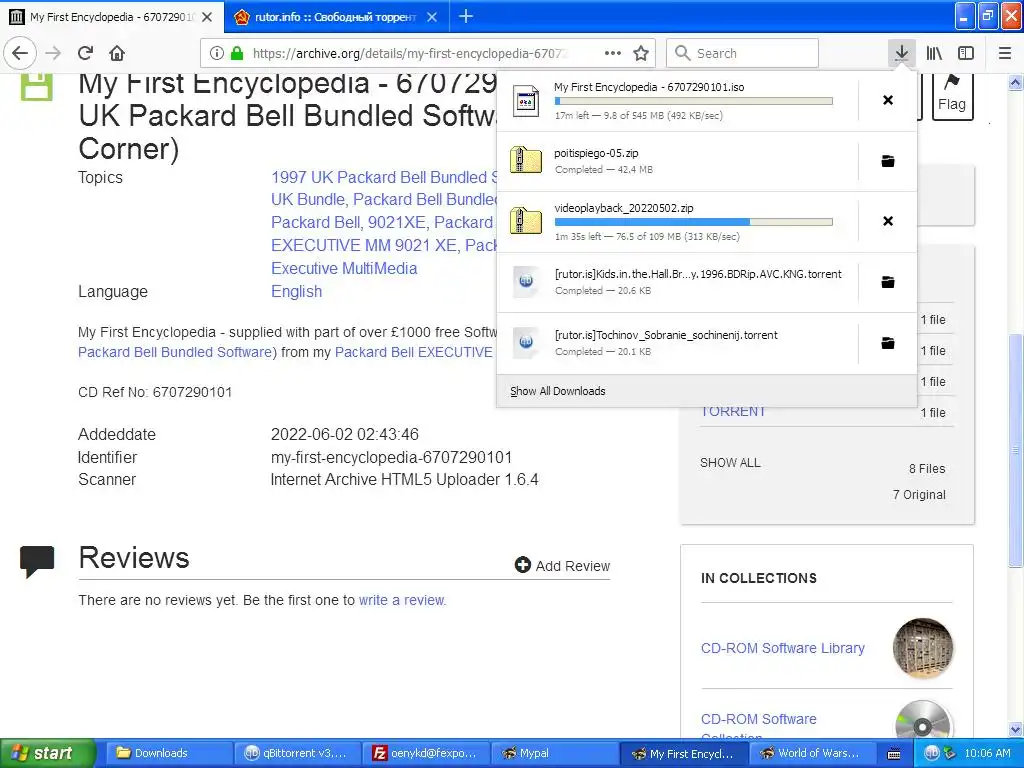The width and height of the screenshot is (1024, 768).
Task: Open the 1997 UK Packard Bell Bundled topic link
Action: tap(383, 177)
